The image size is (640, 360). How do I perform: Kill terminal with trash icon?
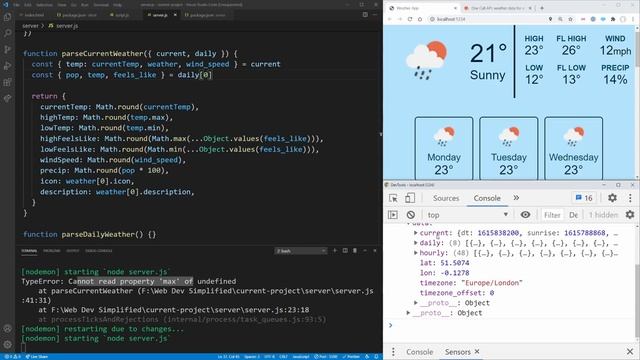(355, 251)
